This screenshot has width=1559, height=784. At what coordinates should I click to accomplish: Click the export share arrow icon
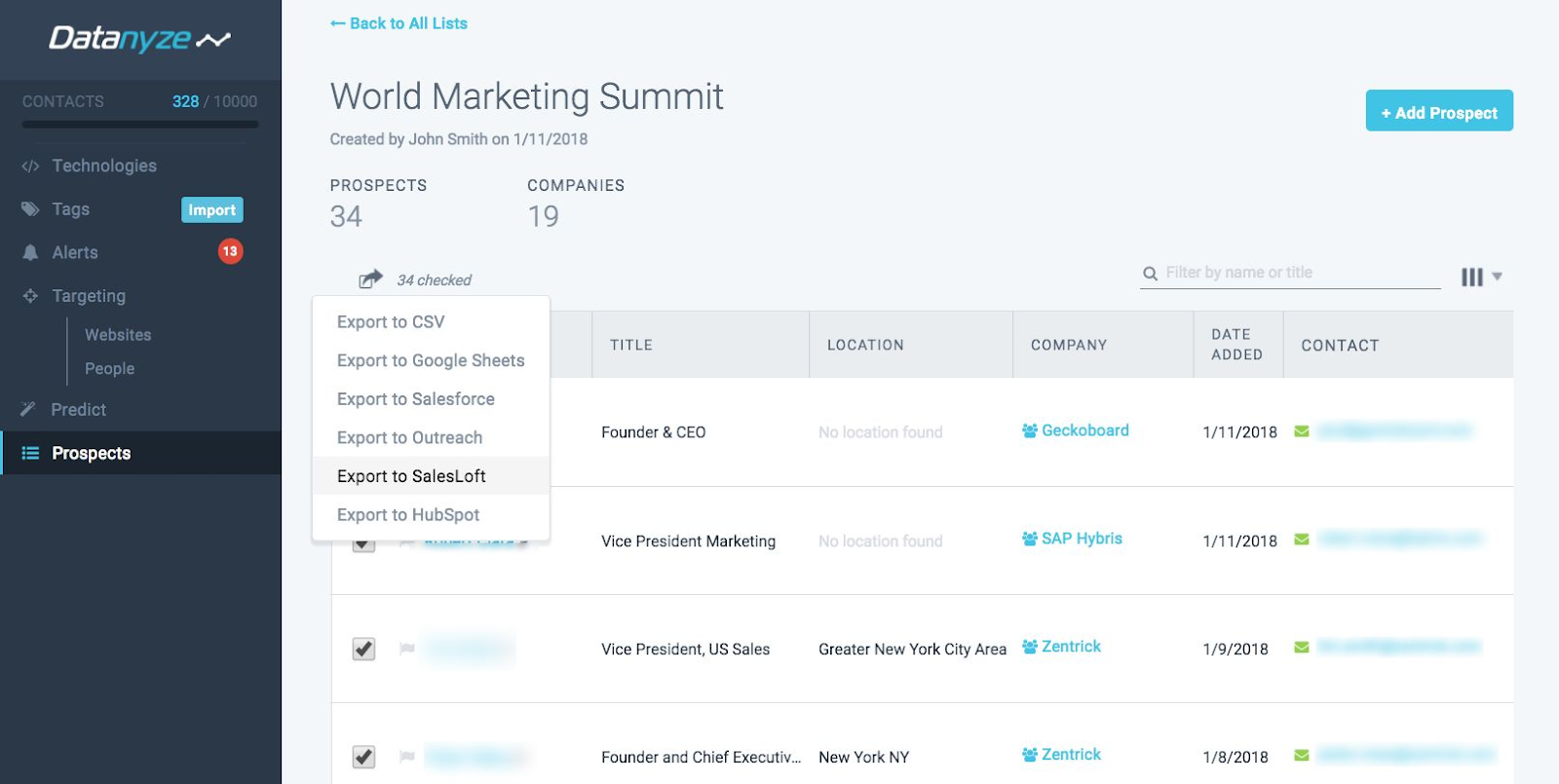[x=370, y=280]
